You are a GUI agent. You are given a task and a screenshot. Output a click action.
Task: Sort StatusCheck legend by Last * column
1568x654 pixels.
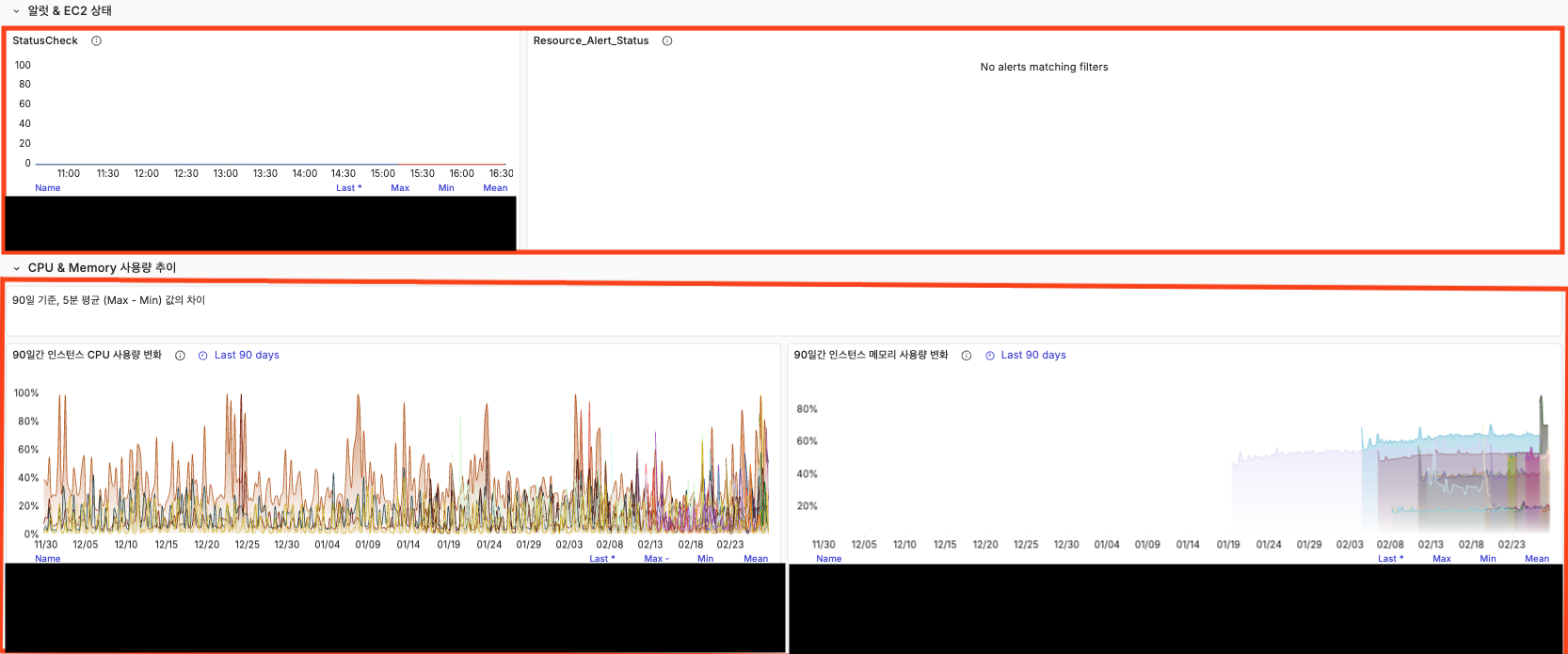[348, 188]
